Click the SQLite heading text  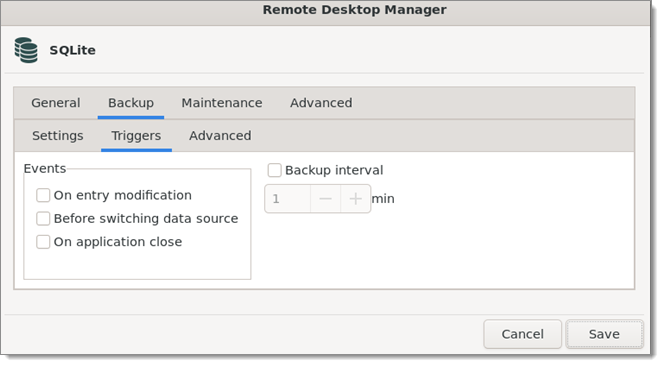click(x=73, y=50)
